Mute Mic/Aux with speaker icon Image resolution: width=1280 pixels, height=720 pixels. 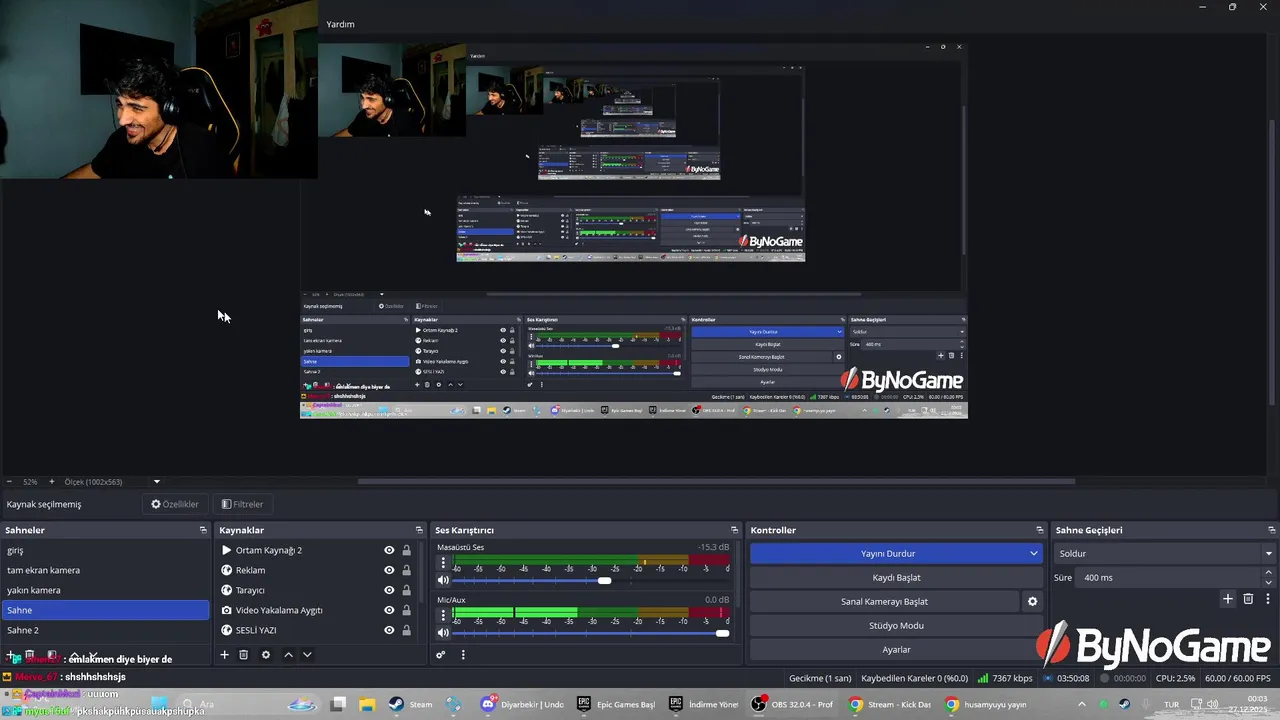[x=443, y=632]
